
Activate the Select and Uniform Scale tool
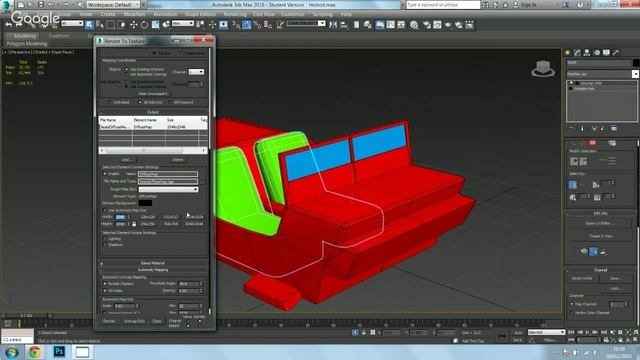click(155, 25)
